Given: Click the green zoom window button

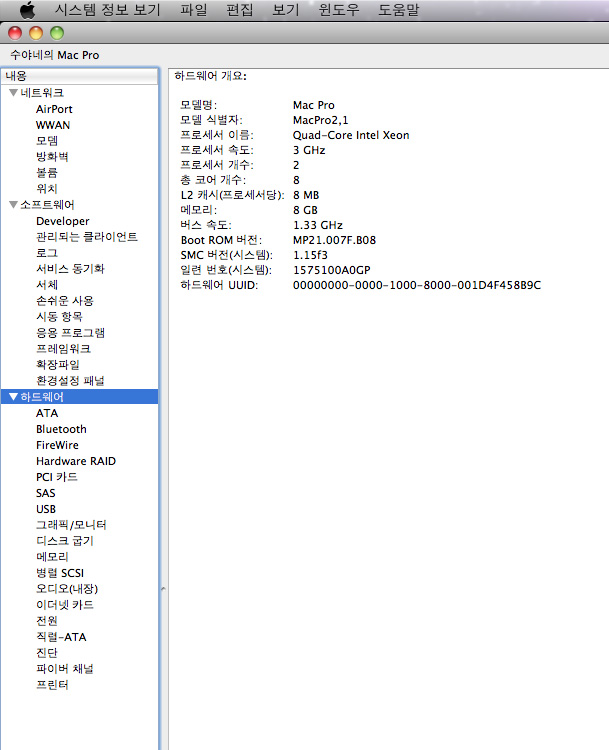Looking at the screenshot, I should [x=57, y=33].
